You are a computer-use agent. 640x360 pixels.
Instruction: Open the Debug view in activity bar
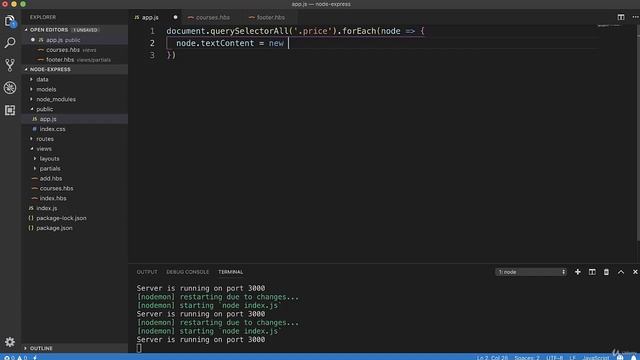pyautogui.click(x=10, y=87)
